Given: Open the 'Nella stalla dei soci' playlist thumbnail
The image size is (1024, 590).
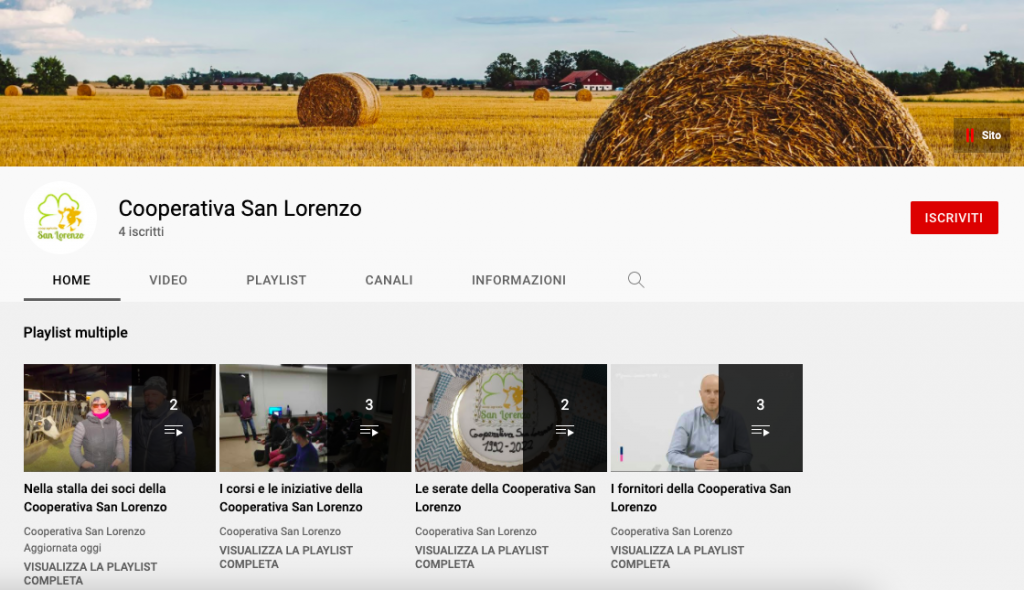Looking at the screenshot, I should click(120, 418).
